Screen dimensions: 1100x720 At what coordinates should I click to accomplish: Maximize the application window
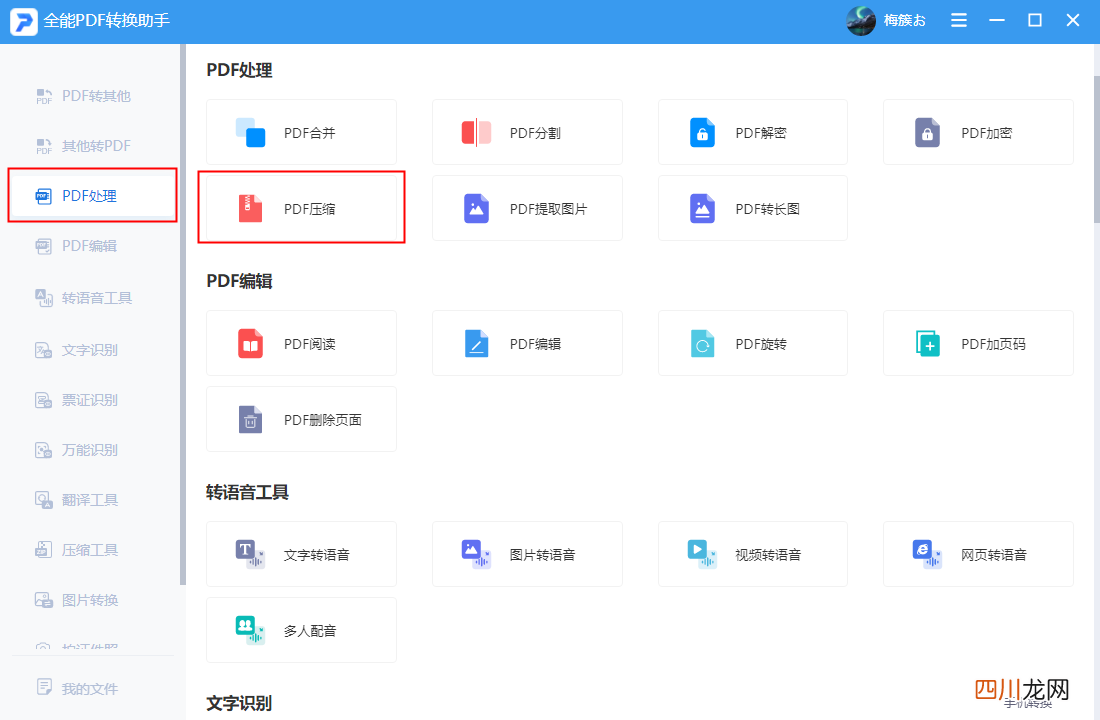pyautogui.click(x=1035, y=20)
